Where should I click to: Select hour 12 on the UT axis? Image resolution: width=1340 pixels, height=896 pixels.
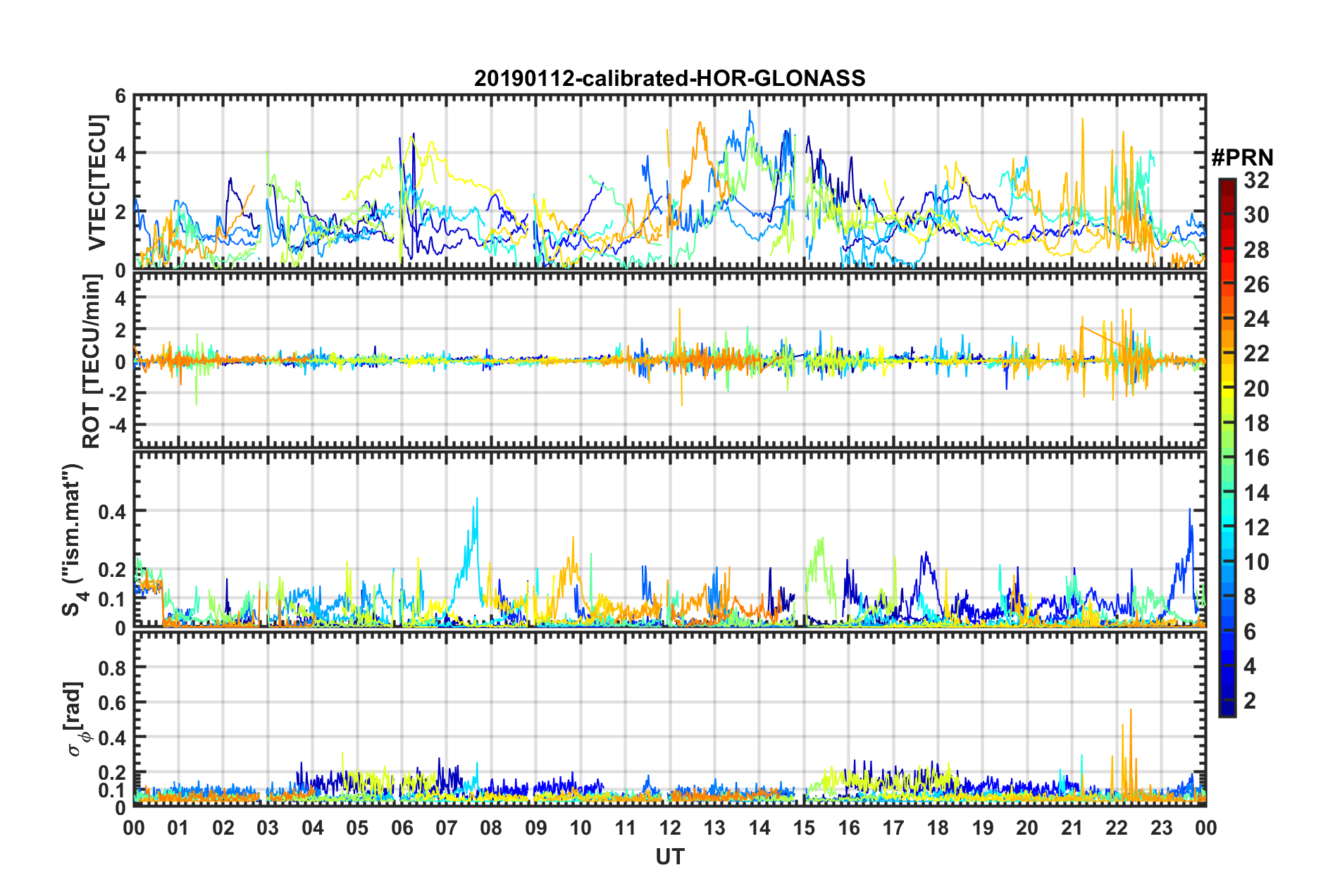[x=670, y=828]
